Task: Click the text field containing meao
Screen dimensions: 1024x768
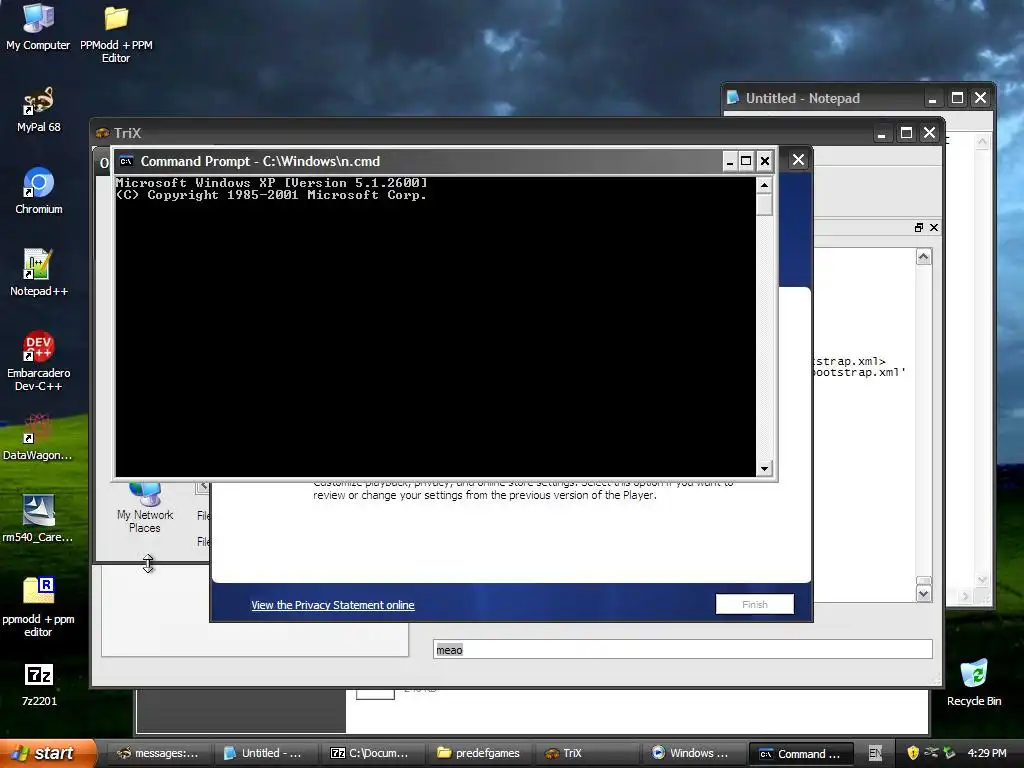Action: [682, 649]
